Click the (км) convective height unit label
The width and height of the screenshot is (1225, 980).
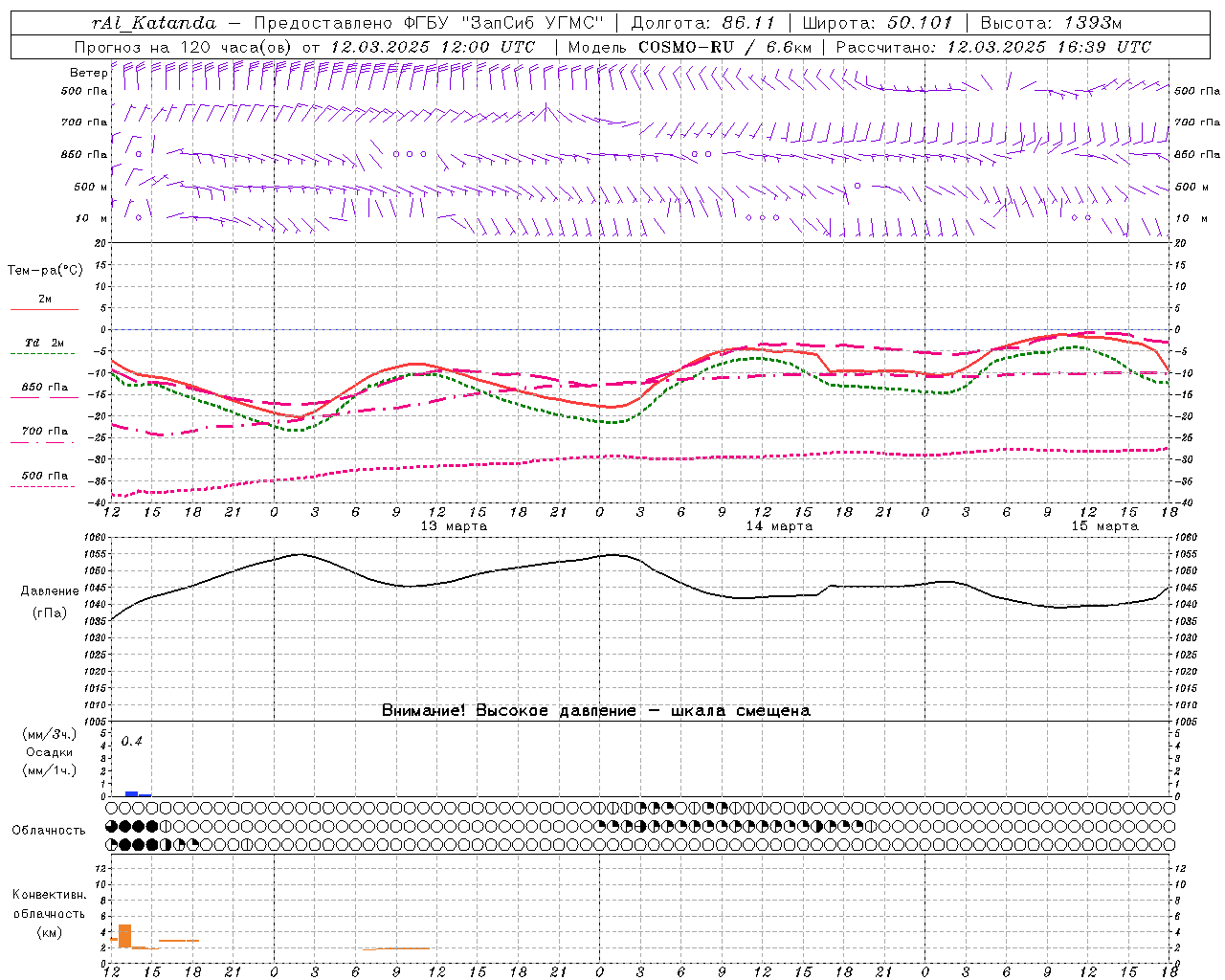49,932
